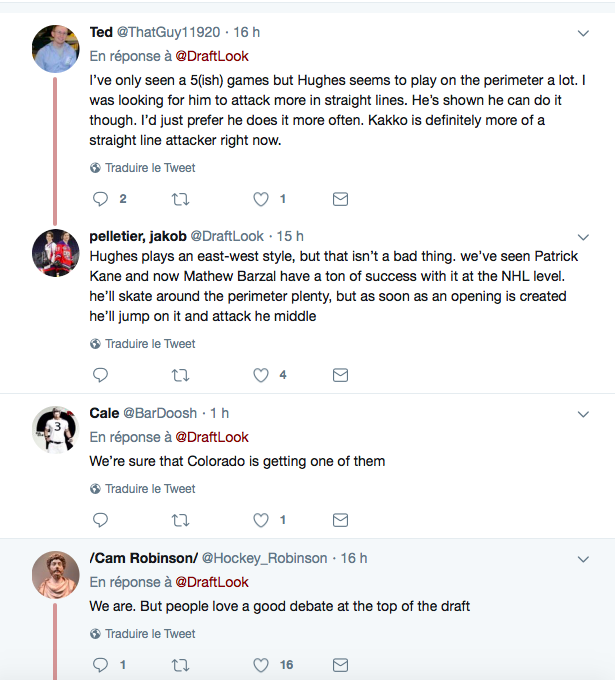The width and height of the screenshot is (615, 680).
Task: Like pelletier, jakob's tweet
Action: (x=261, y=375)
